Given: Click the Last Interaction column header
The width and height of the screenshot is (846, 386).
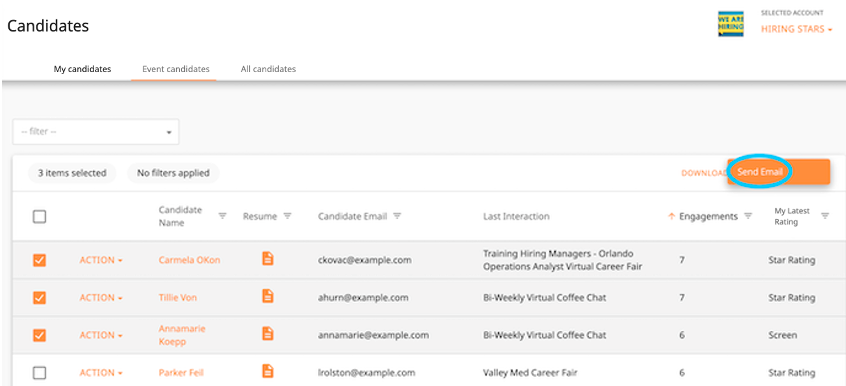Looking at the screenshot, I should click(x=516, y=216).
